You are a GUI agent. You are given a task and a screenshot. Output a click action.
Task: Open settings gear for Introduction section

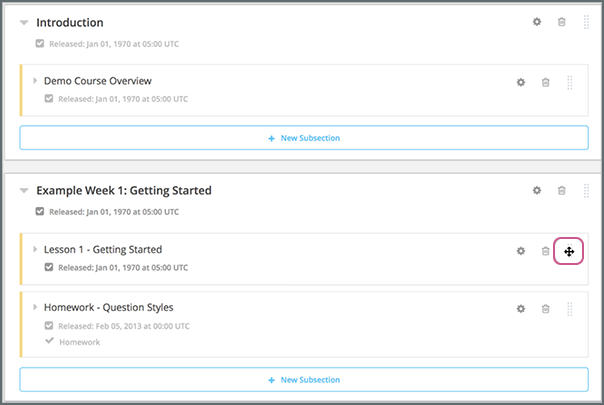click(536, 22)
